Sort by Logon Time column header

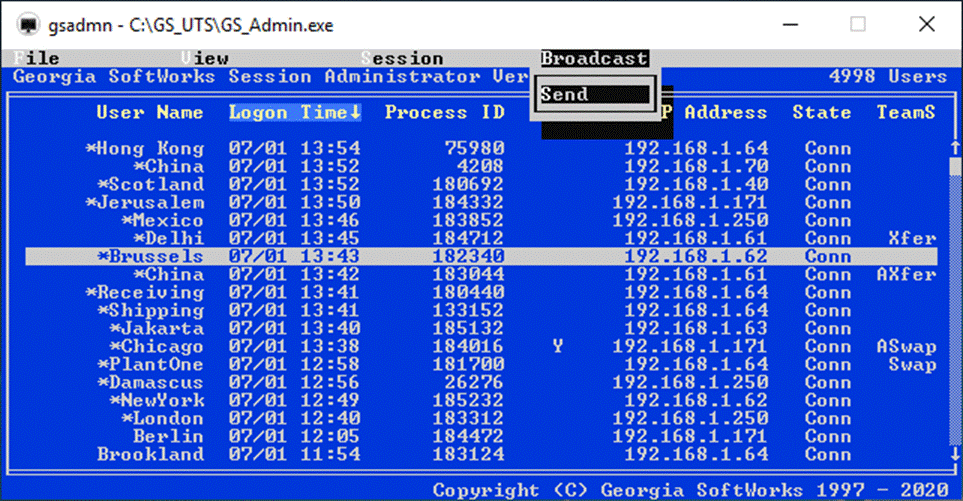click(295, 112)
